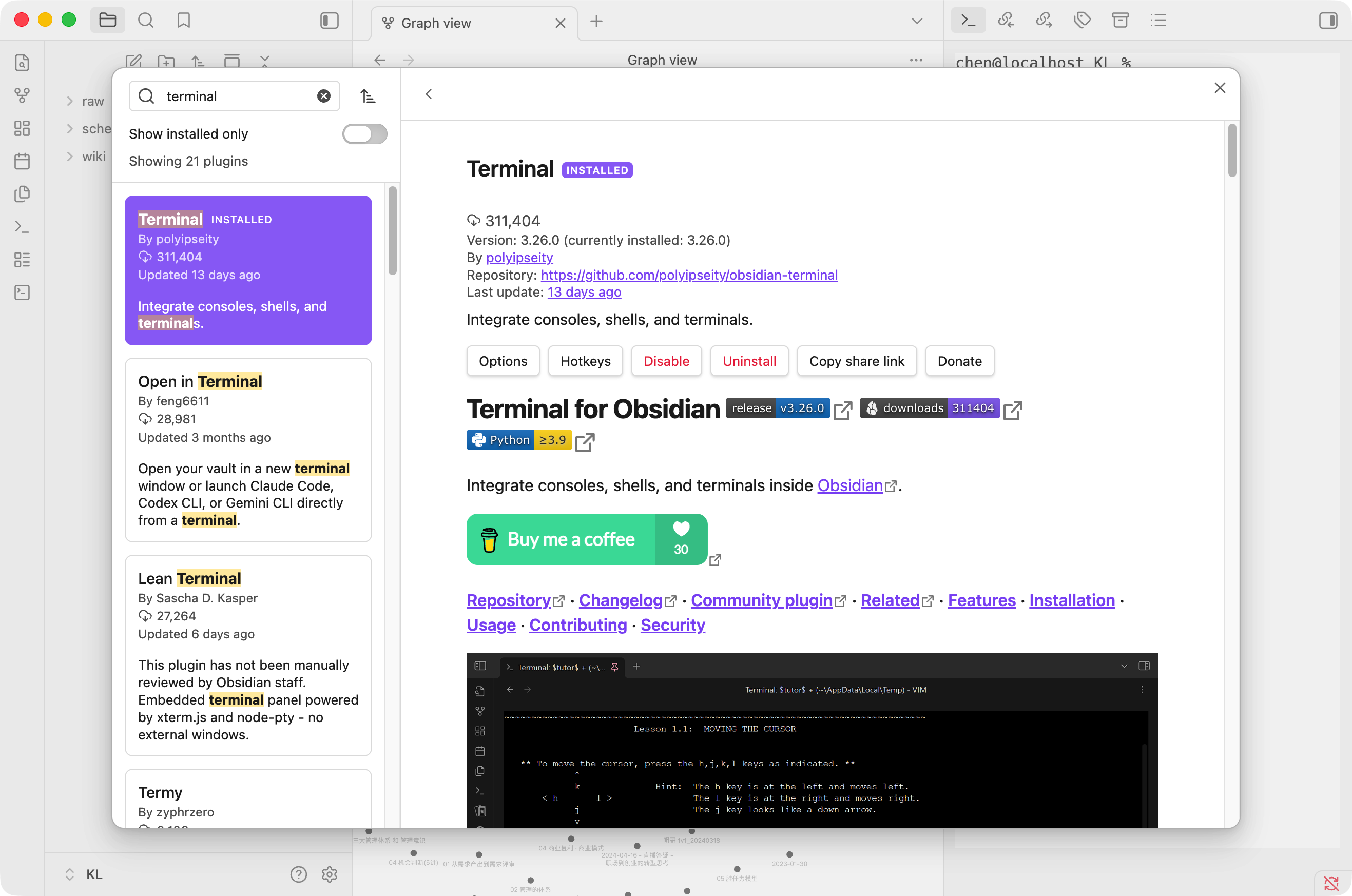
Task: Close the Graph view tab
Action: [560, 23]
